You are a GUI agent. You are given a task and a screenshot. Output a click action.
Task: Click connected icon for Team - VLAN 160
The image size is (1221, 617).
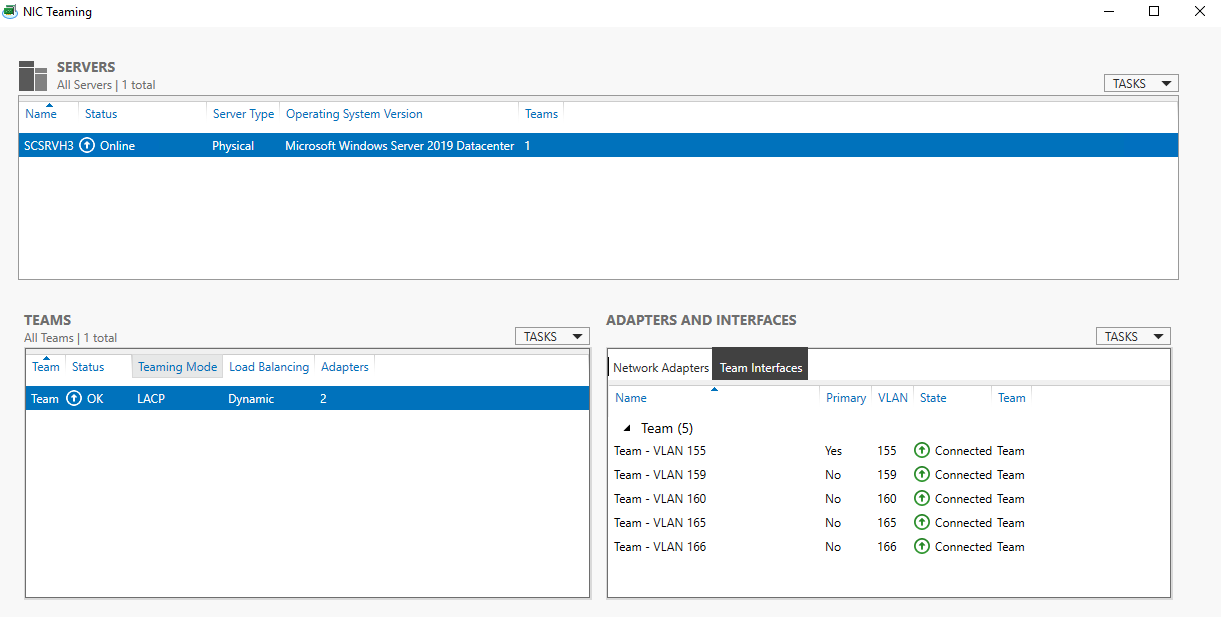pos(922,499)
